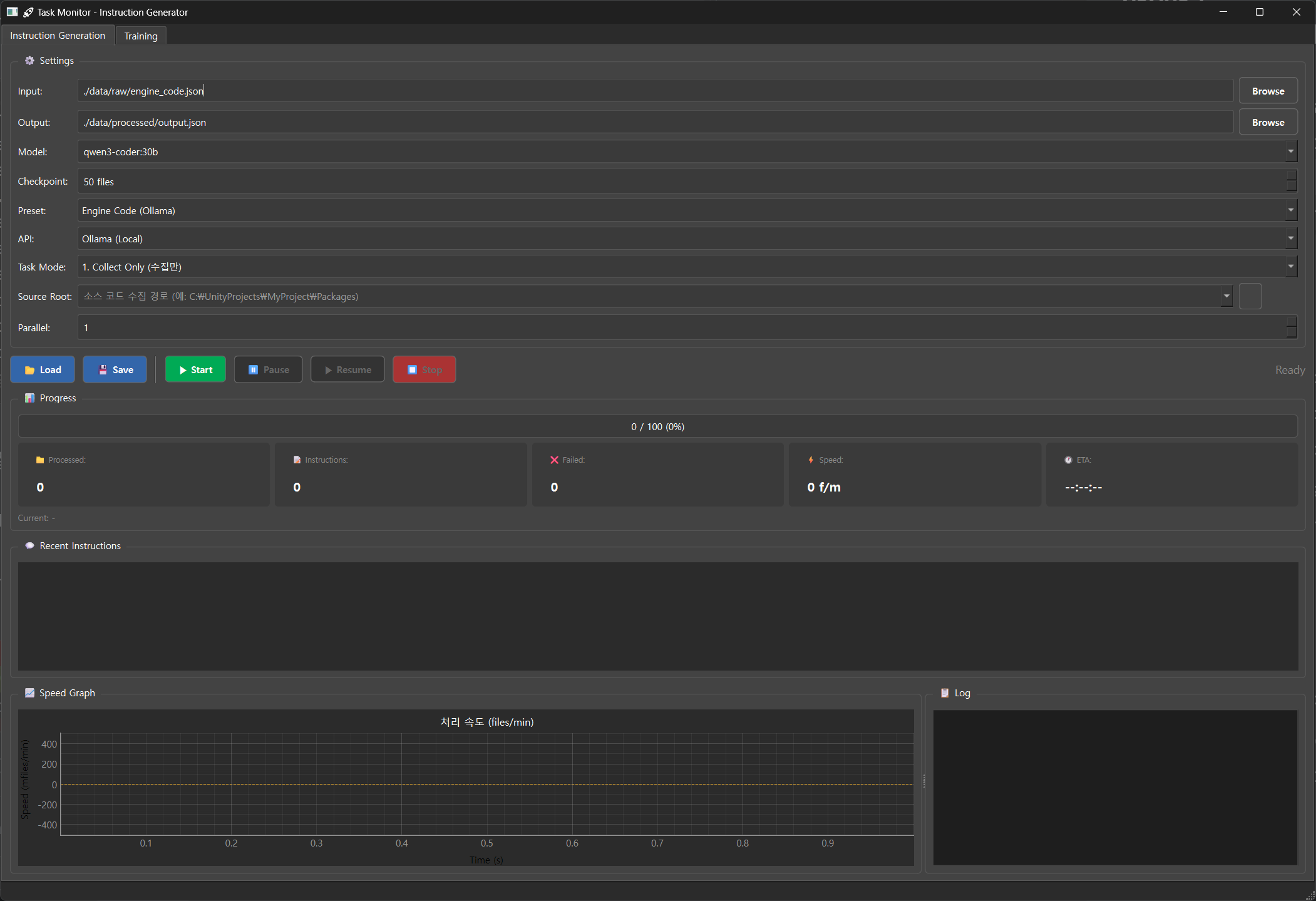The image size is (1316, 901).
Task: Click the red Stop button
Action: tap(424, 369)
